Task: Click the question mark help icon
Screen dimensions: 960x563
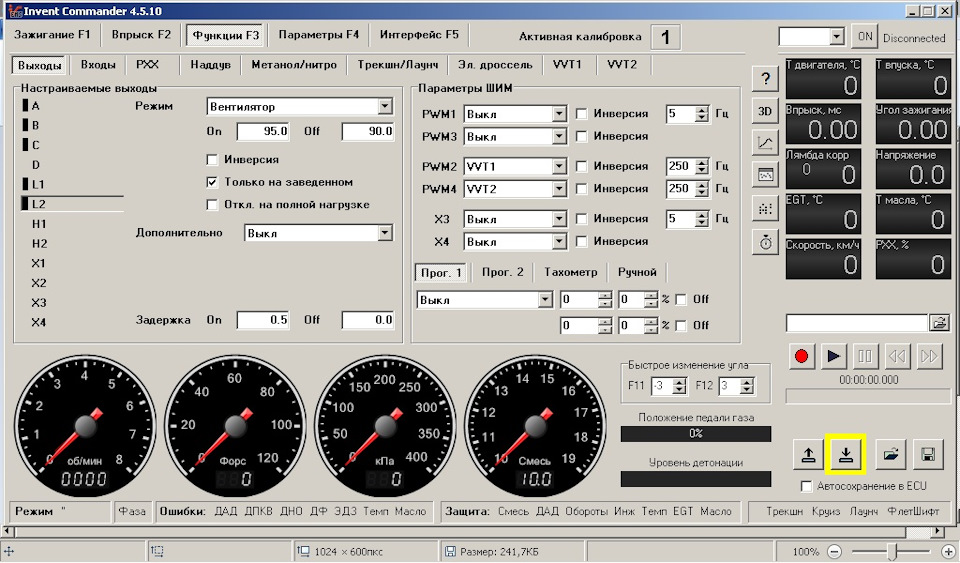Action: (x=765, y=79)
